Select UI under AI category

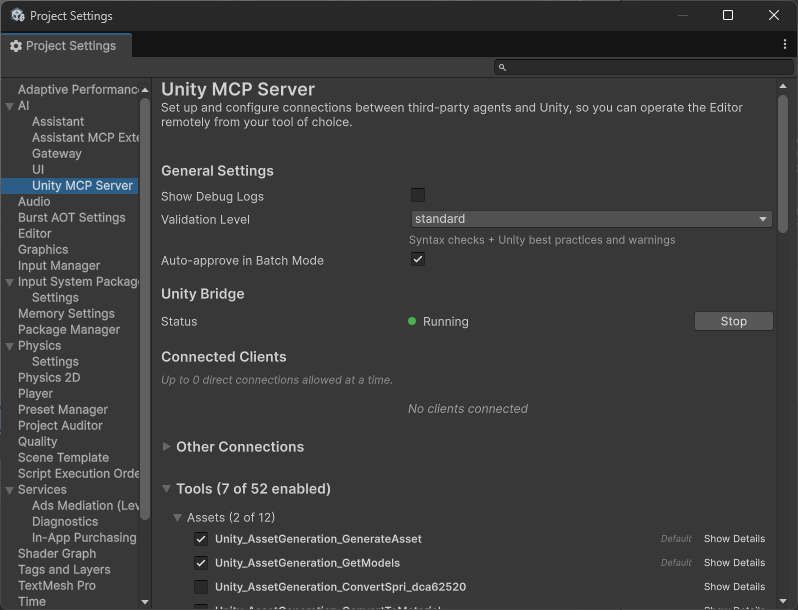click(x=38, y=169)
